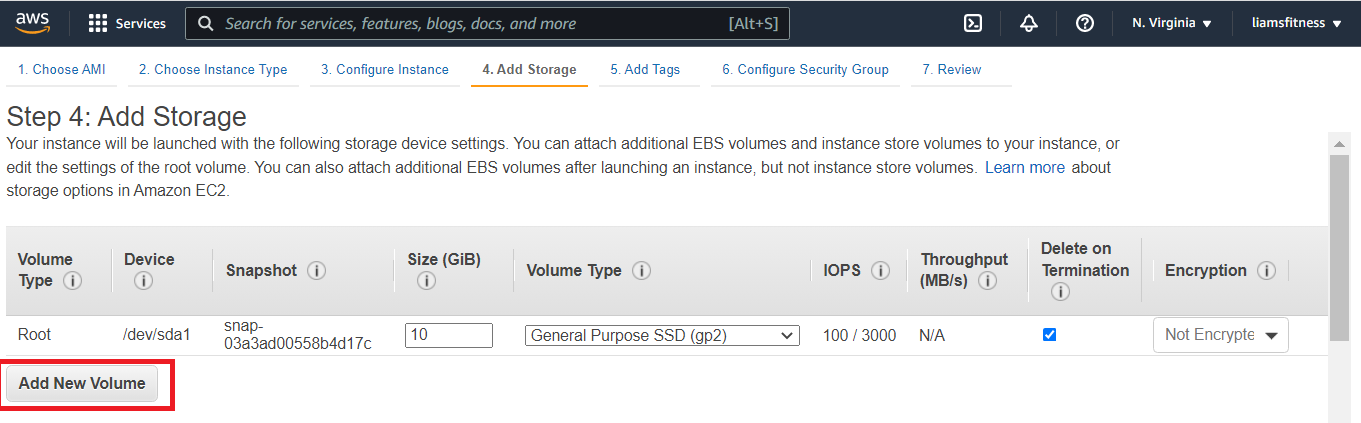Click info icon under Delete on Termination

click(x=1061, y=292)
